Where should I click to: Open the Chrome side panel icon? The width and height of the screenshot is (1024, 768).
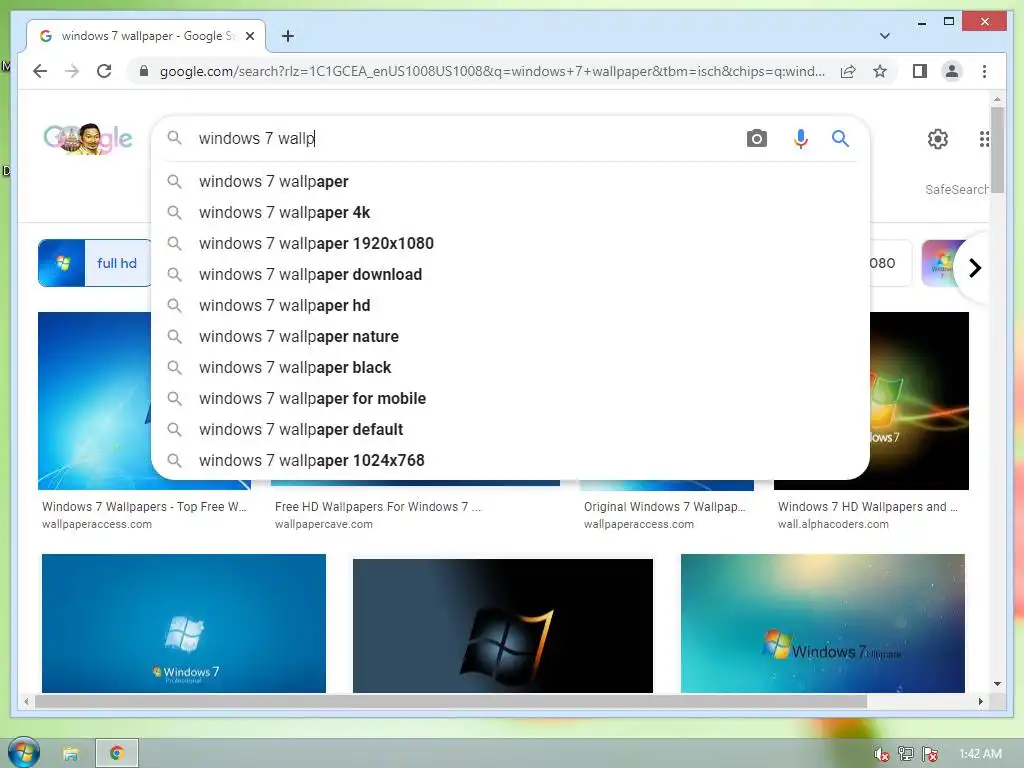[920, 71]
